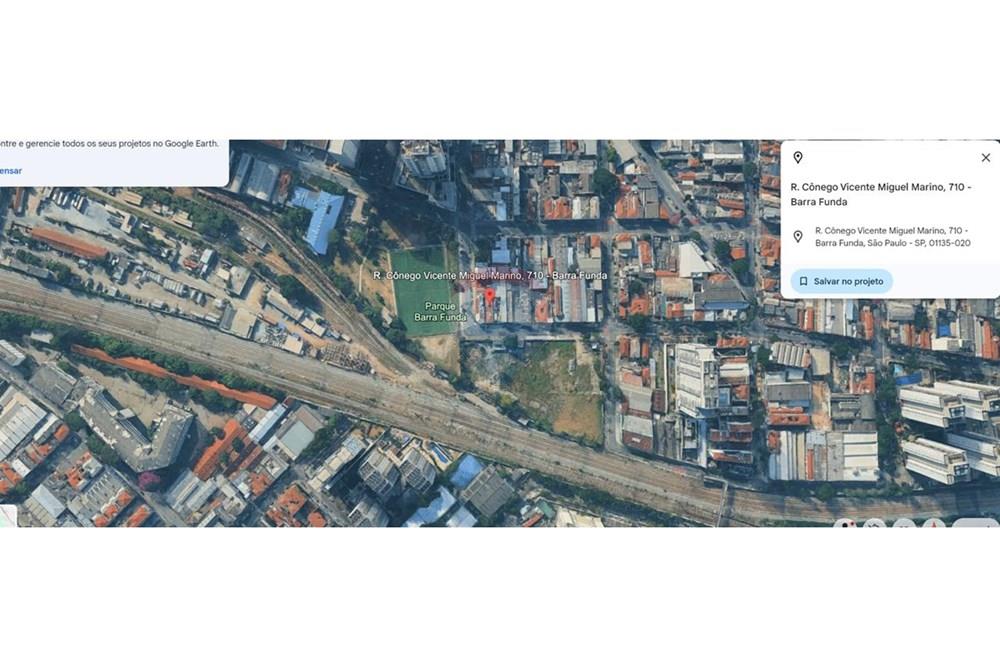Click the zoom control pill at the bottom right
Viewport: 1000px width, 667px height.
click(976, 524)
